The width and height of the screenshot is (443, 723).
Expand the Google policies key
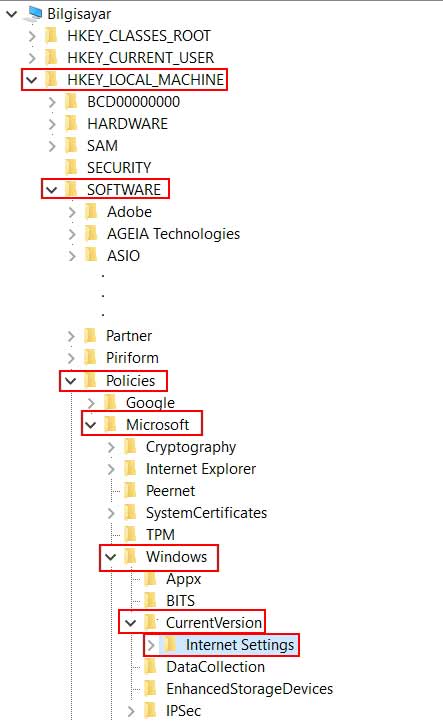91,403
